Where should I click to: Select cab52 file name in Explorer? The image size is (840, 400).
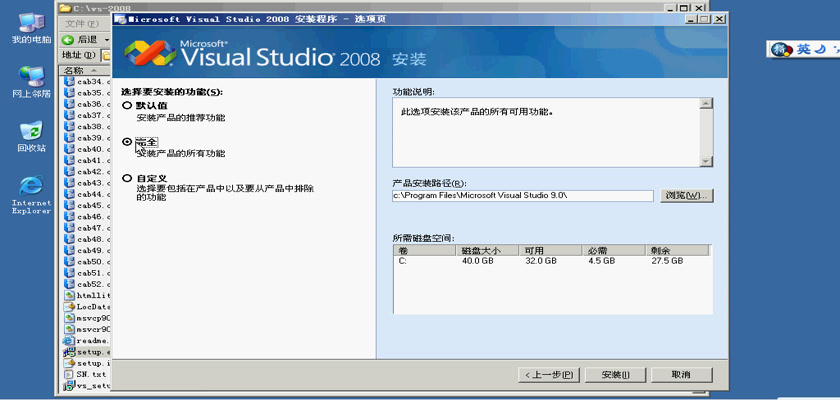(x=94, y=284)
